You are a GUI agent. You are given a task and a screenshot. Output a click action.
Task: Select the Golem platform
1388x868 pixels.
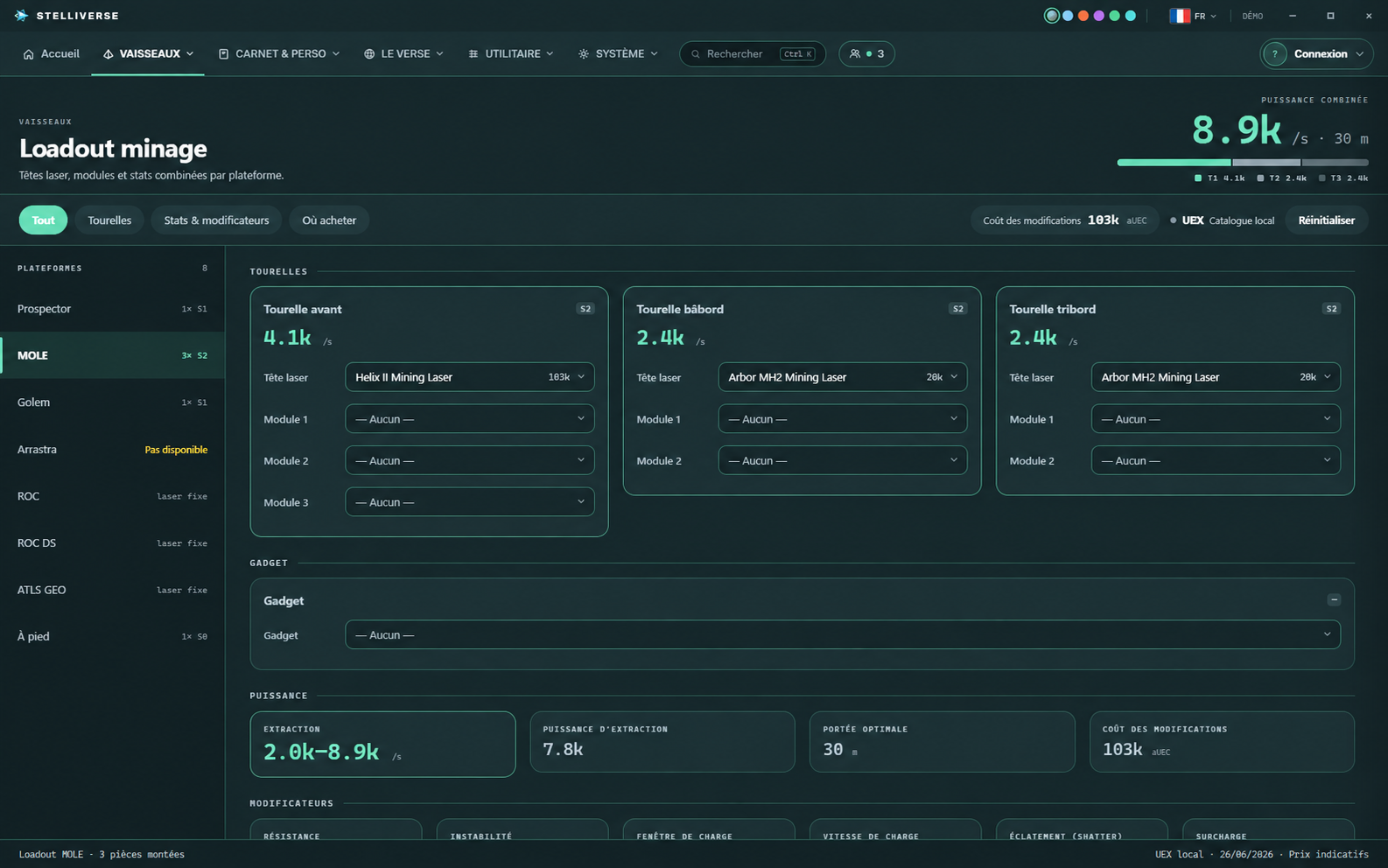tap(112, 402)
